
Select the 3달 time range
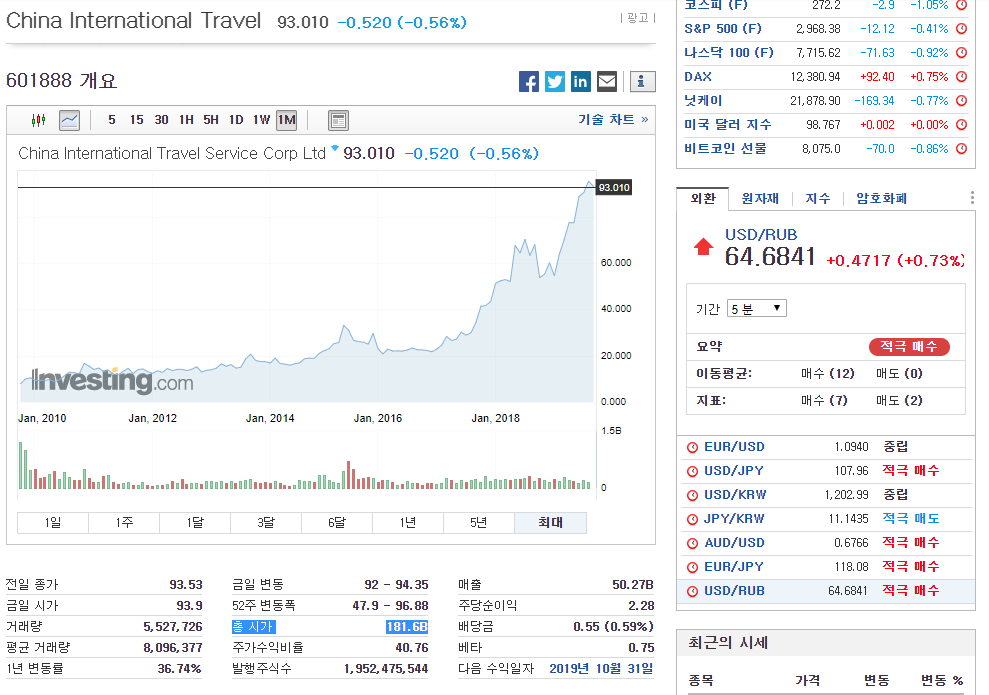pyautogui.click(x=266, y=523)
